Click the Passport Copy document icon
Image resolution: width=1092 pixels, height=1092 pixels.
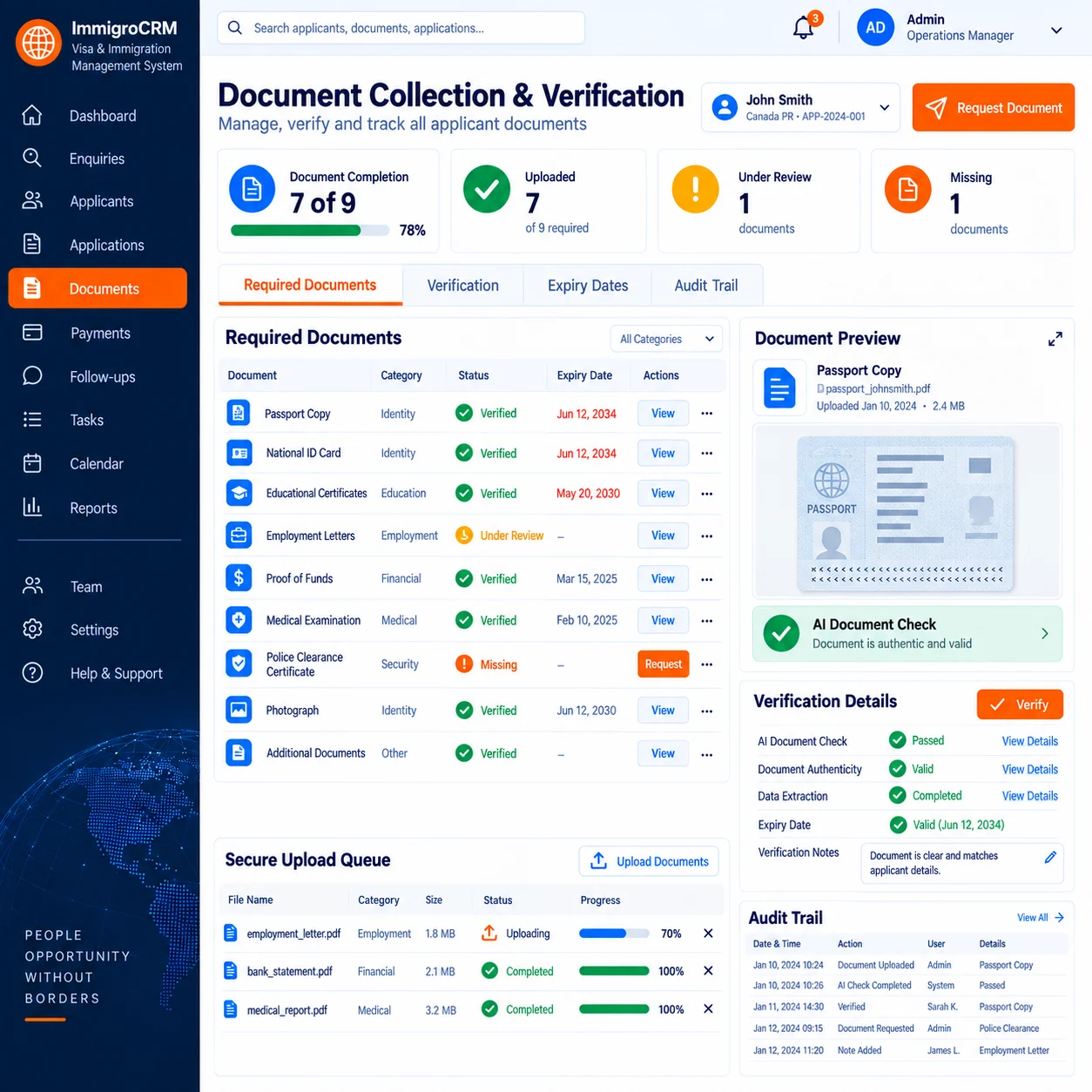[239, 413]
